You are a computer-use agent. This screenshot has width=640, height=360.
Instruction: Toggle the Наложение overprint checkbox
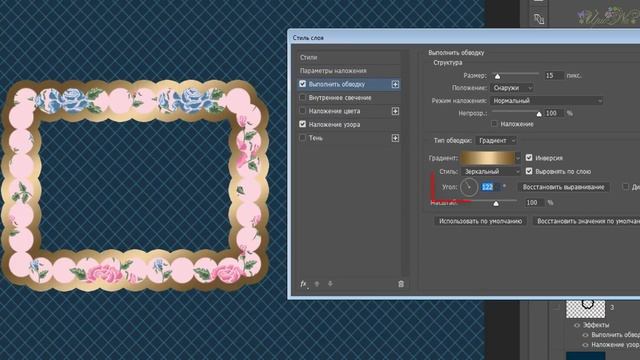(x=494, y=124)
